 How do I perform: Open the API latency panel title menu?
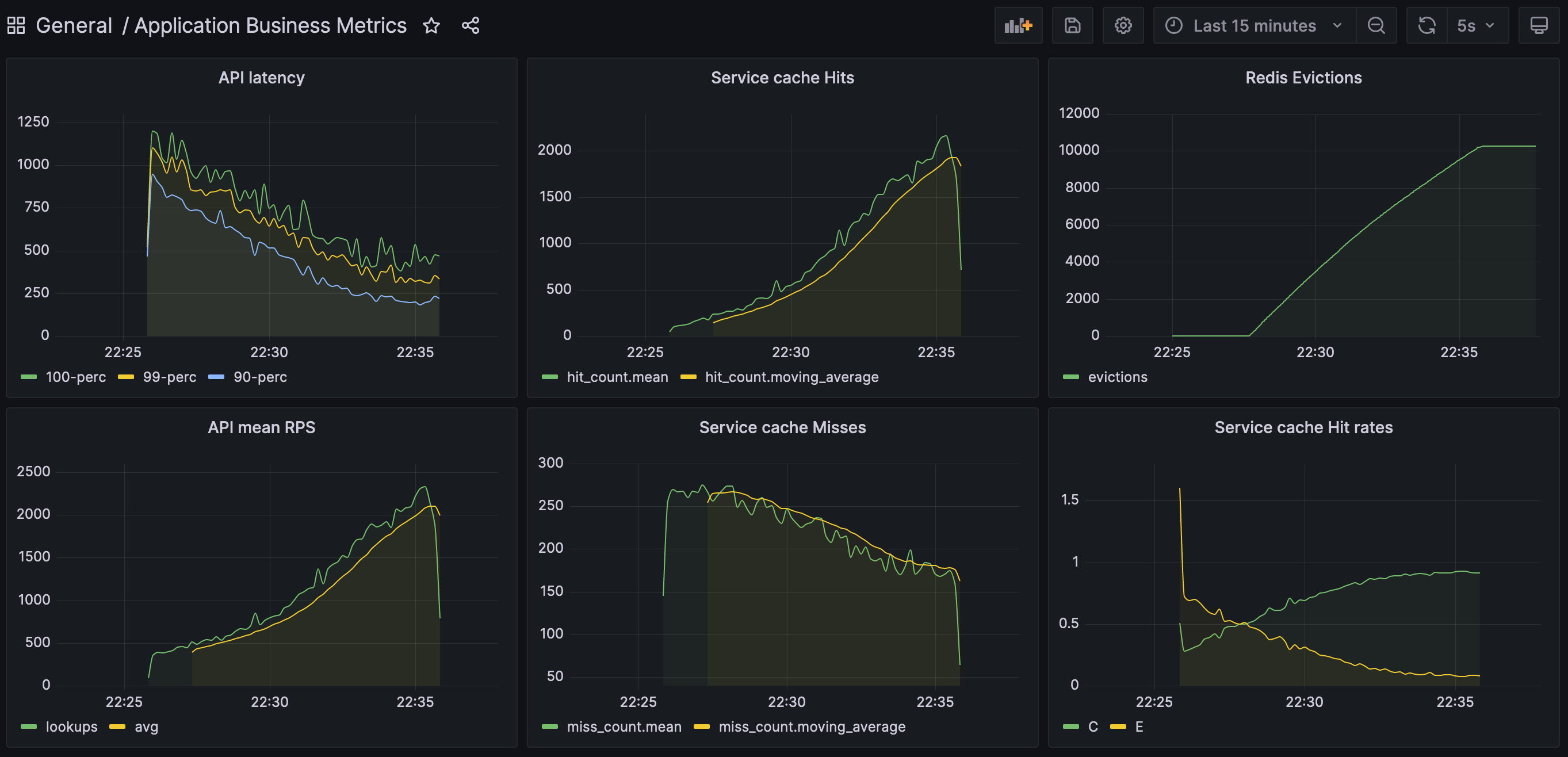[x=261, y=78]
